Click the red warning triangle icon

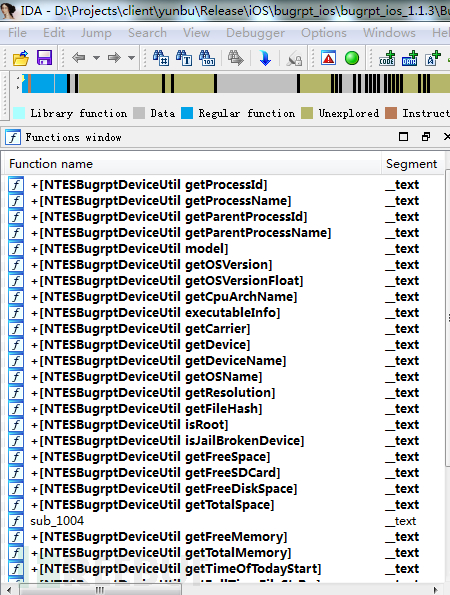point(328,58)
